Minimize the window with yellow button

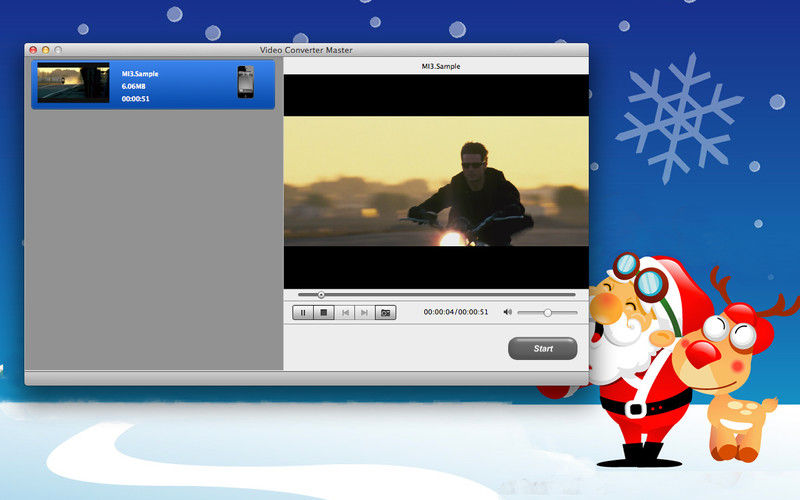(45, 50)
